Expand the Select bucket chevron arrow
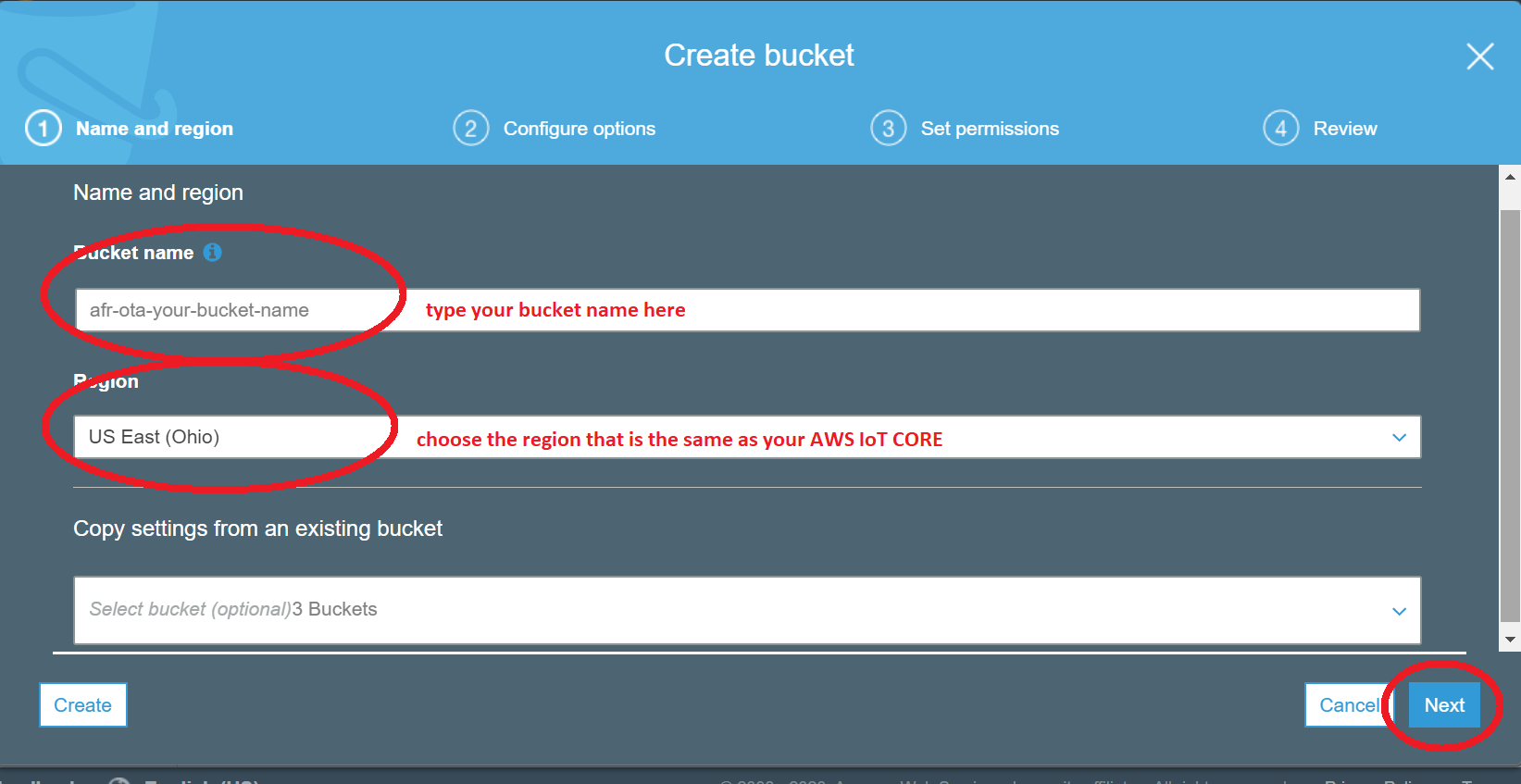The height and width of the screenshot is (784, 1521). point(1399,612)
